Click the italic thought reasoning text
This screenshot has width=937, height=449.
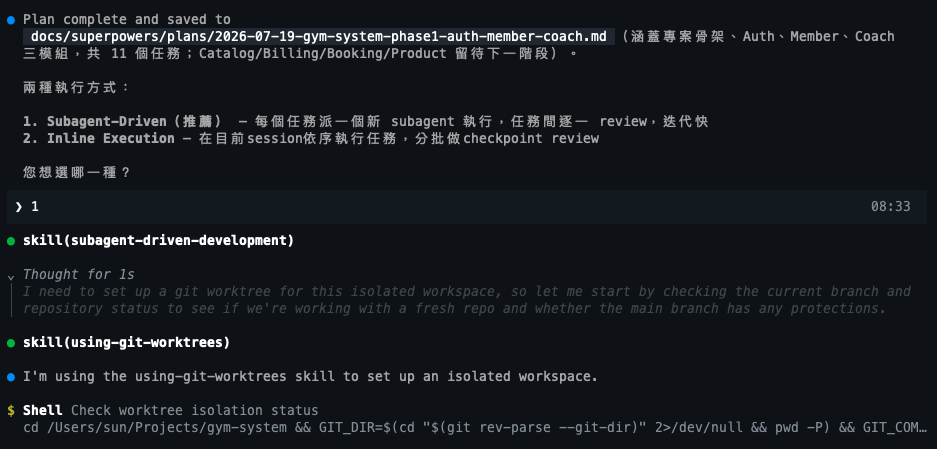467,300
